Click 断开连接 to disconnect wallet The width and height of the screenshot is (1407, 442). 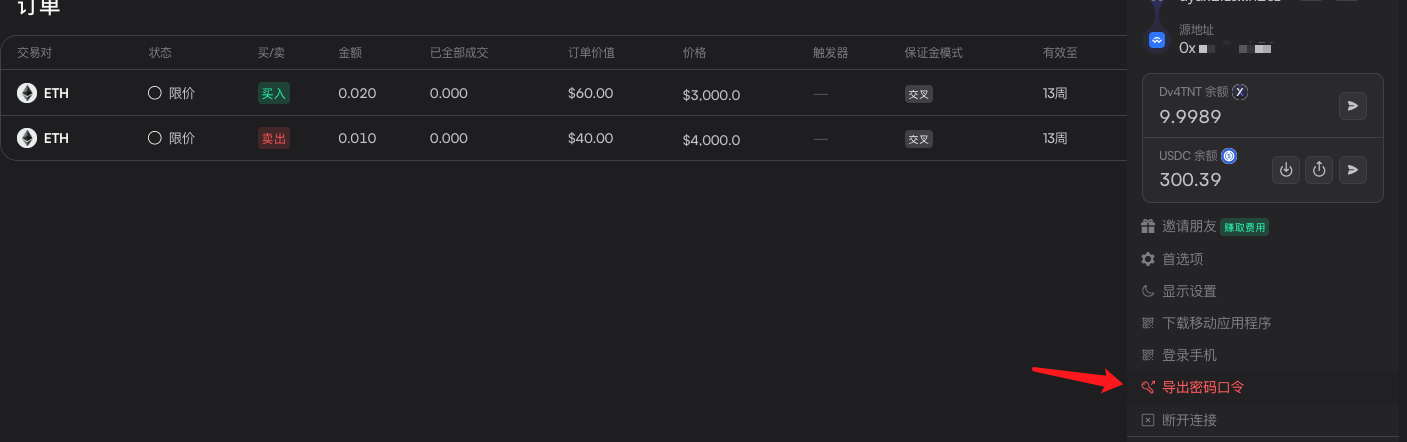(x=1189, y=420)
